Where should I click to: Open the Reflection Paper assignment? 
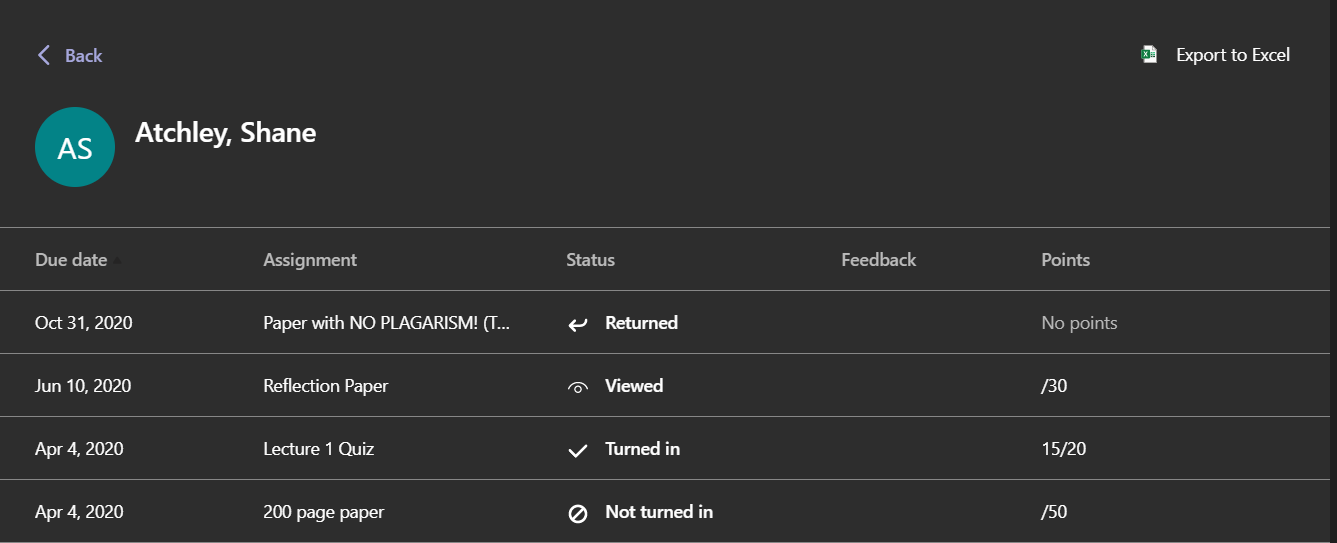pos(326,386)
